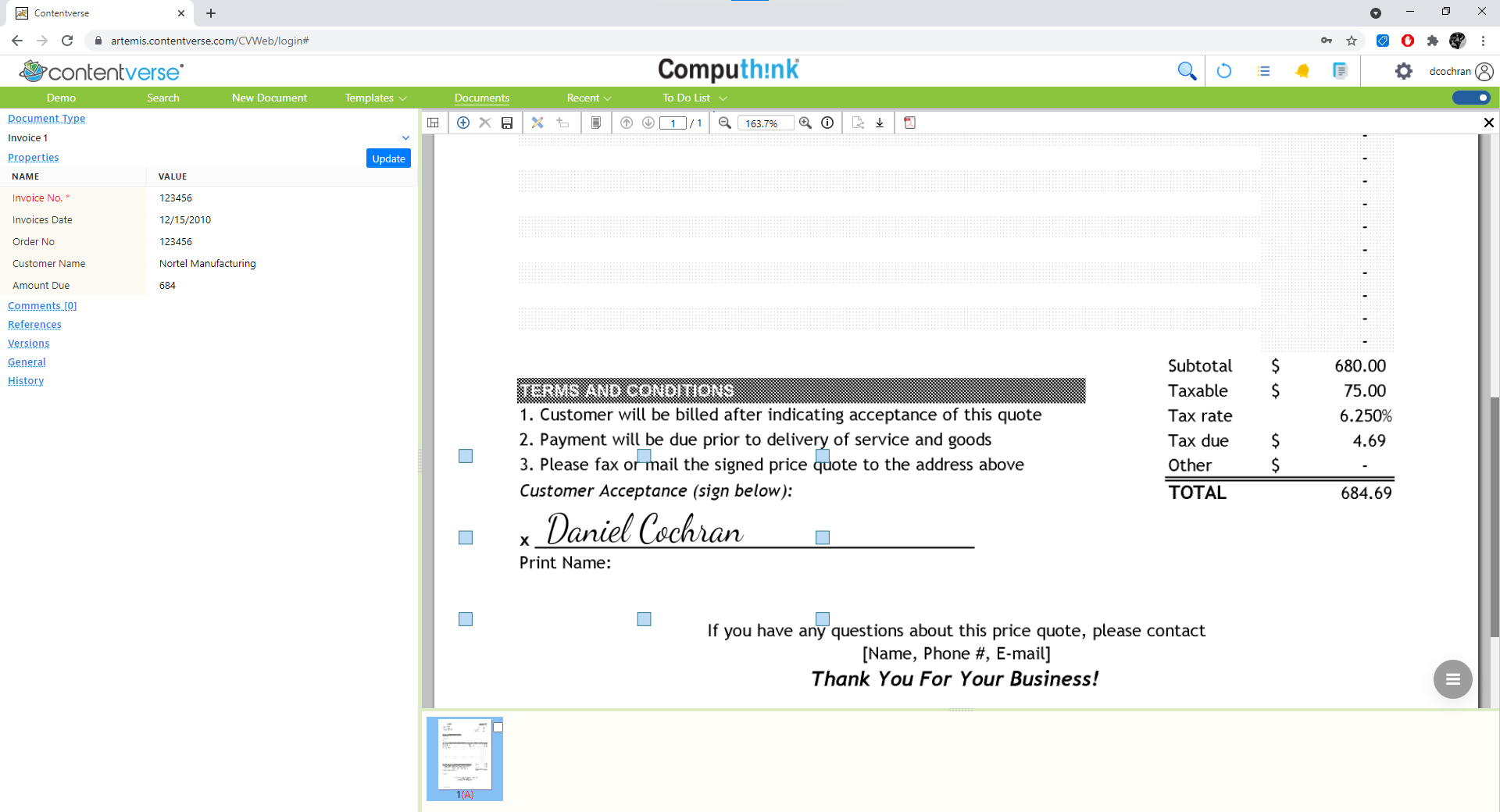Open the References link
This screenshot has height=812, width=1500.
point(34,325)
